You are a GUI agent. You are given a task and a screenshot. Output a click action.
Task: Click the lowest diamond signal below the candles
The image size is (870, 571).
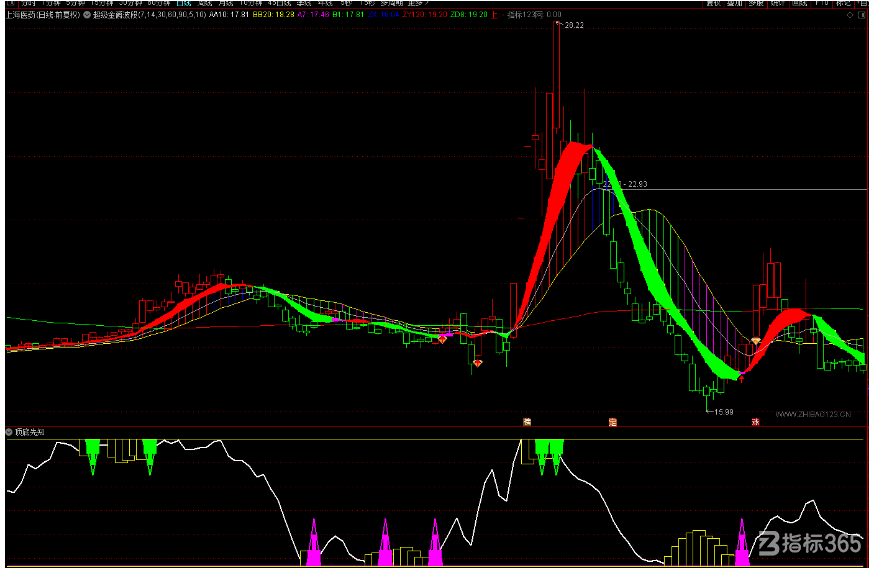pyautogui.click(x=478, y=363)
